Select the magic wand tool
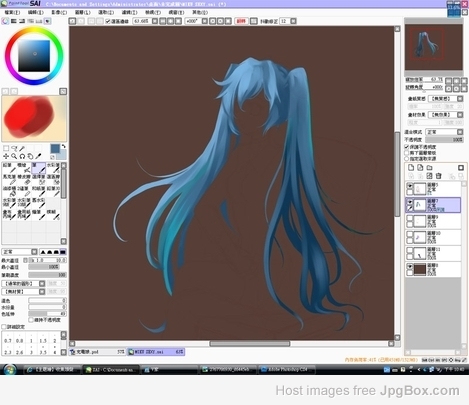The image size is (469, 405). point(22,148)
